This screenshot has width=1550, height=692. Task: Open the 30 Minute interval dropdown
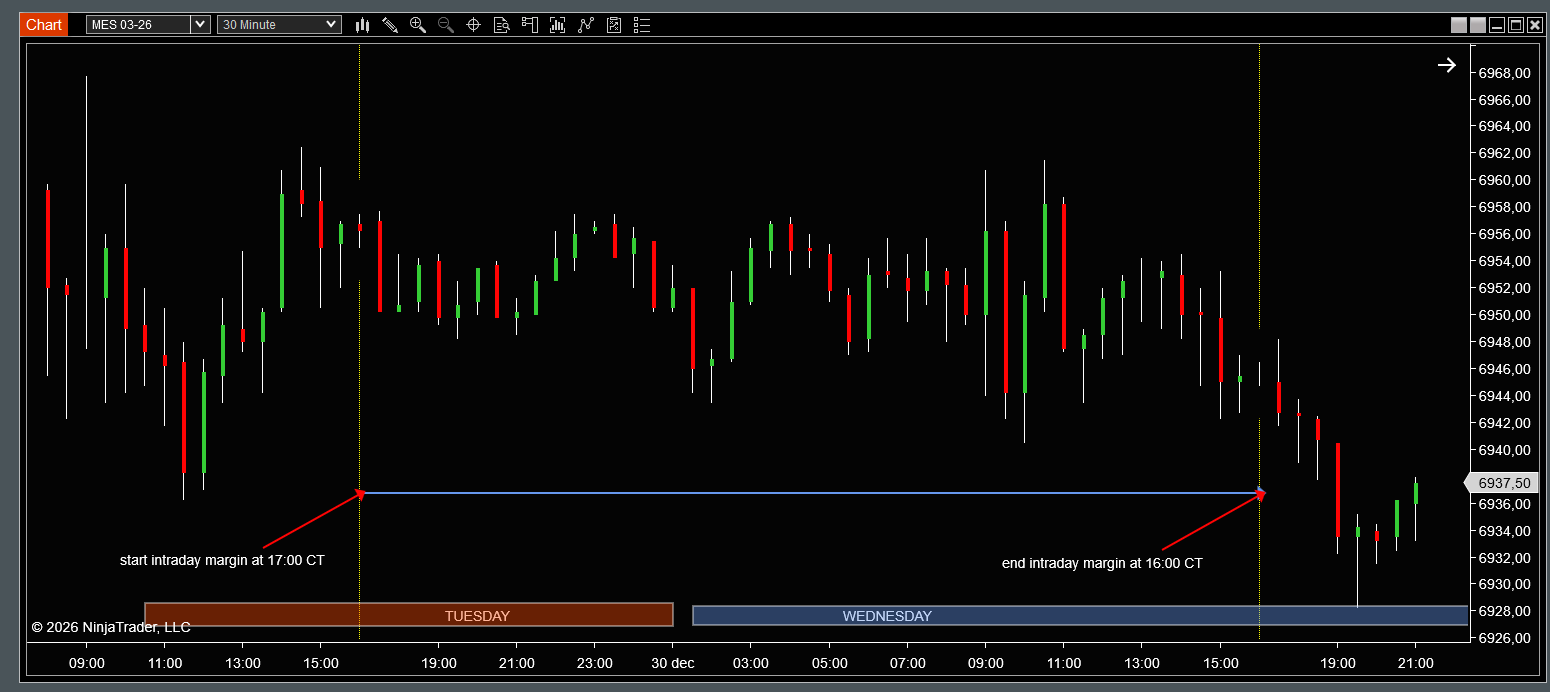(279, 24)
